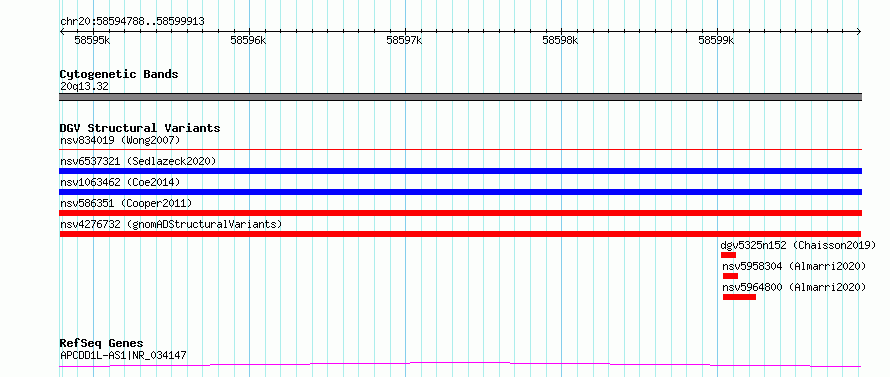Click the nsv1063462 (Coe2014) label
The width and height of the screenshot is (890, 377).
coord(120,182)
